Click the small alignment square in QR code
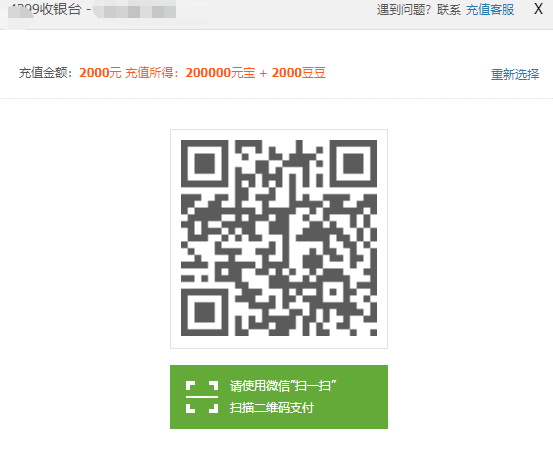The image size is (553, 472). point(333,292)
